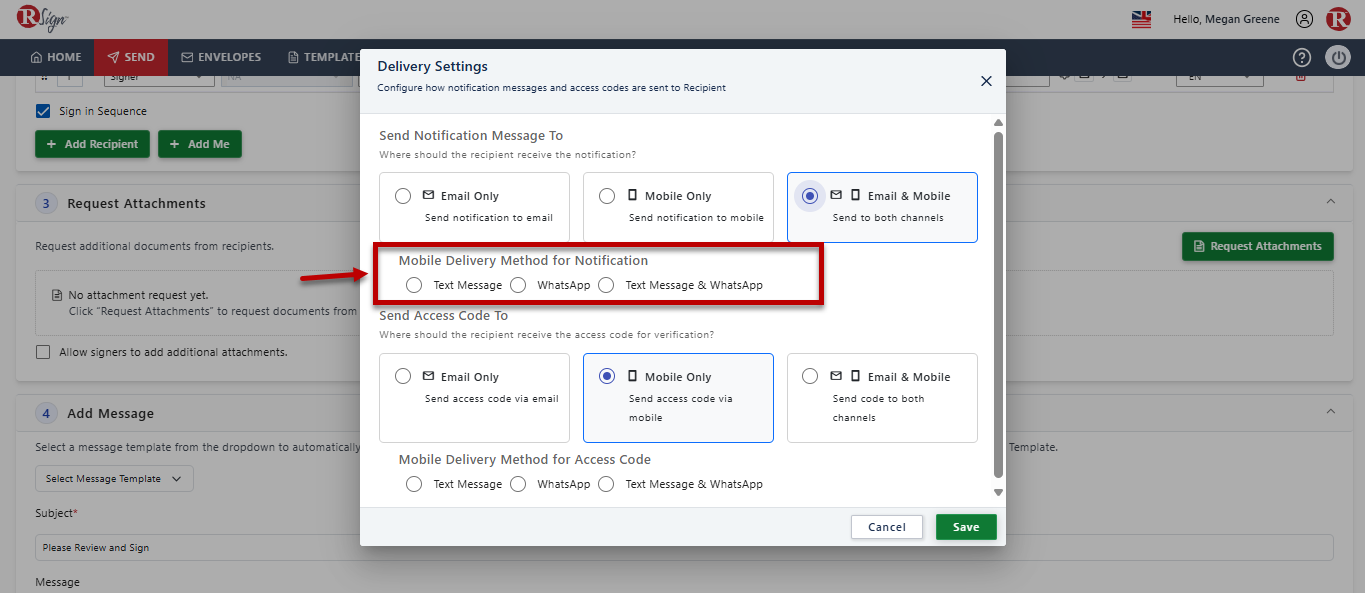Click the dialog scrollbar up arrow
Screen dimensions: 1365x593
click(x=997, y=123)
